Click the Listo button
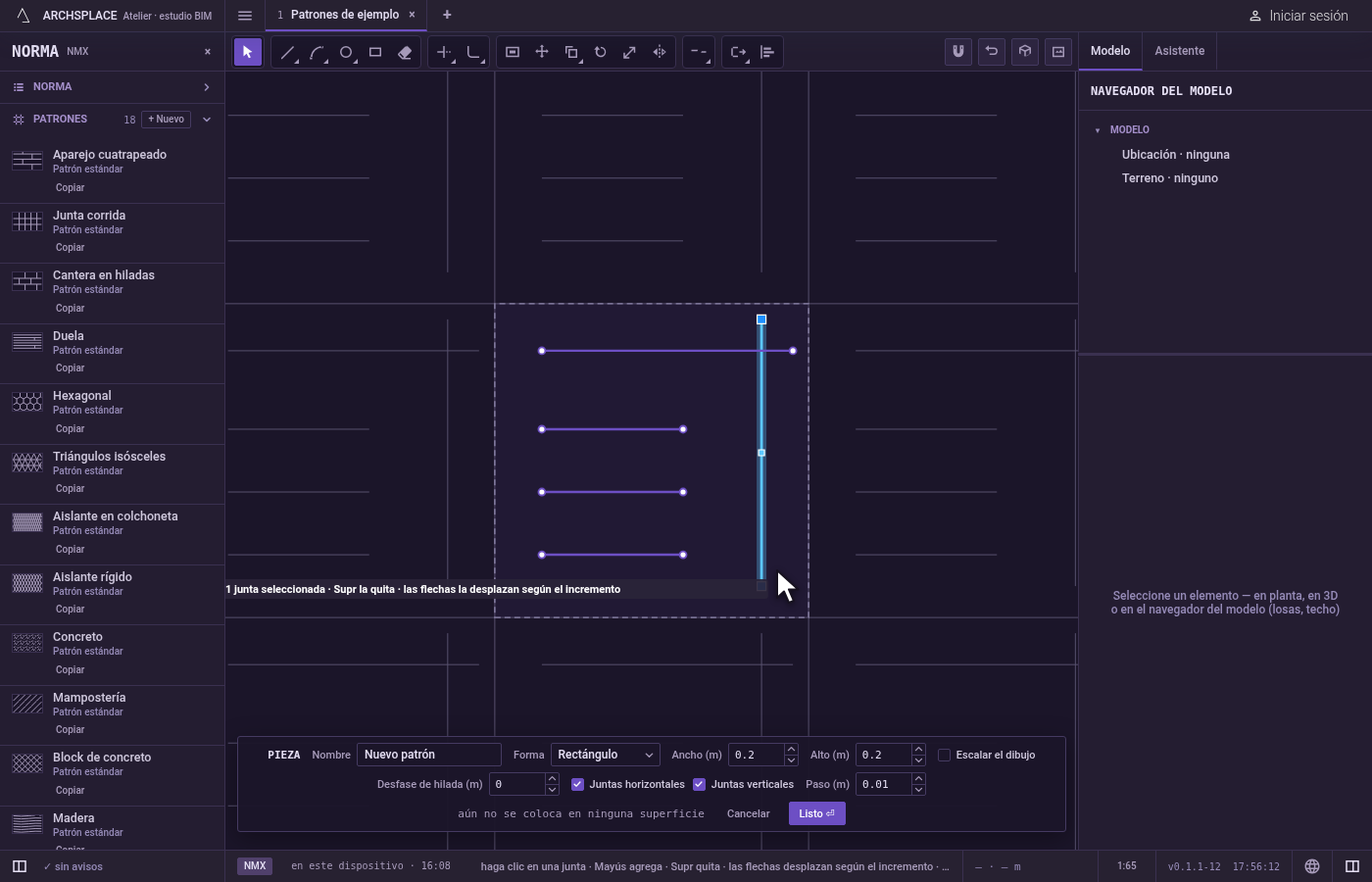Image resolution: width=1372 pixels, height=882 pixels. 816,813
